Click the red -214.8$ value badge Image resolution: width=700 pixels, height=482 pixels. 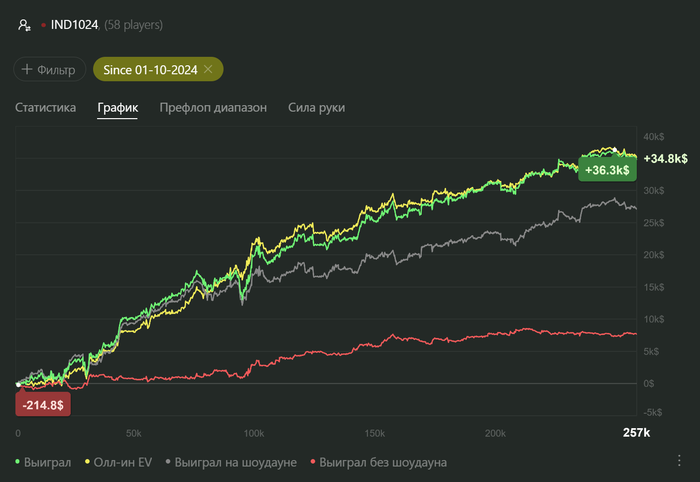40,405
